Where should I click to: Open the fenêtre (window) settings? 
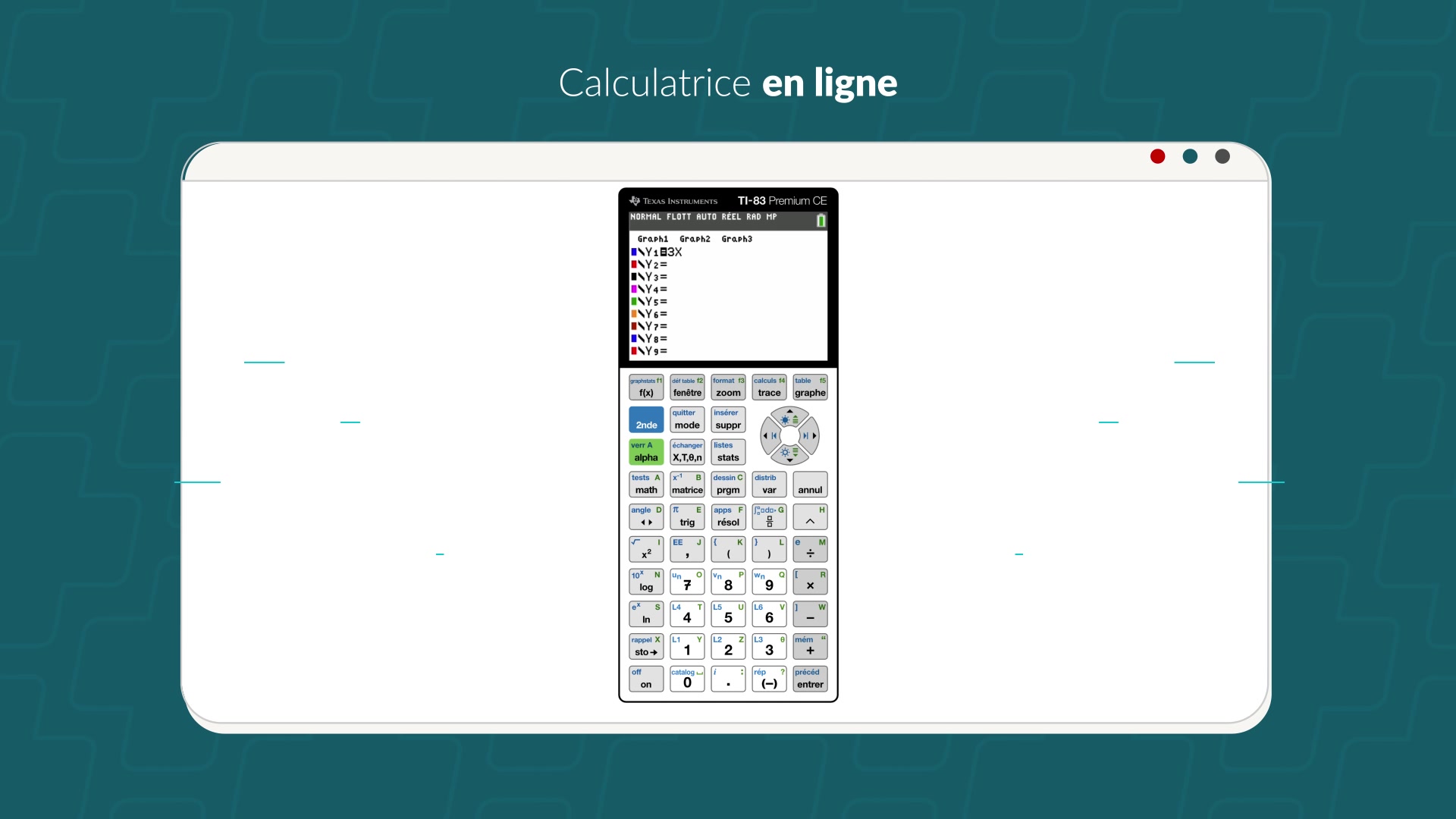click(686, 388)
